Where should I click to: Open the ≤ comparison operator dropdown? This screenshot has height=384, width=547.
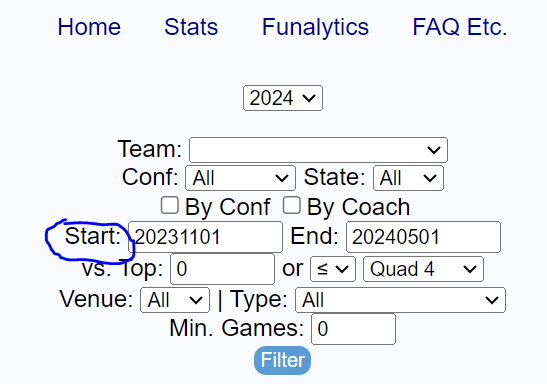coord(333,269)
